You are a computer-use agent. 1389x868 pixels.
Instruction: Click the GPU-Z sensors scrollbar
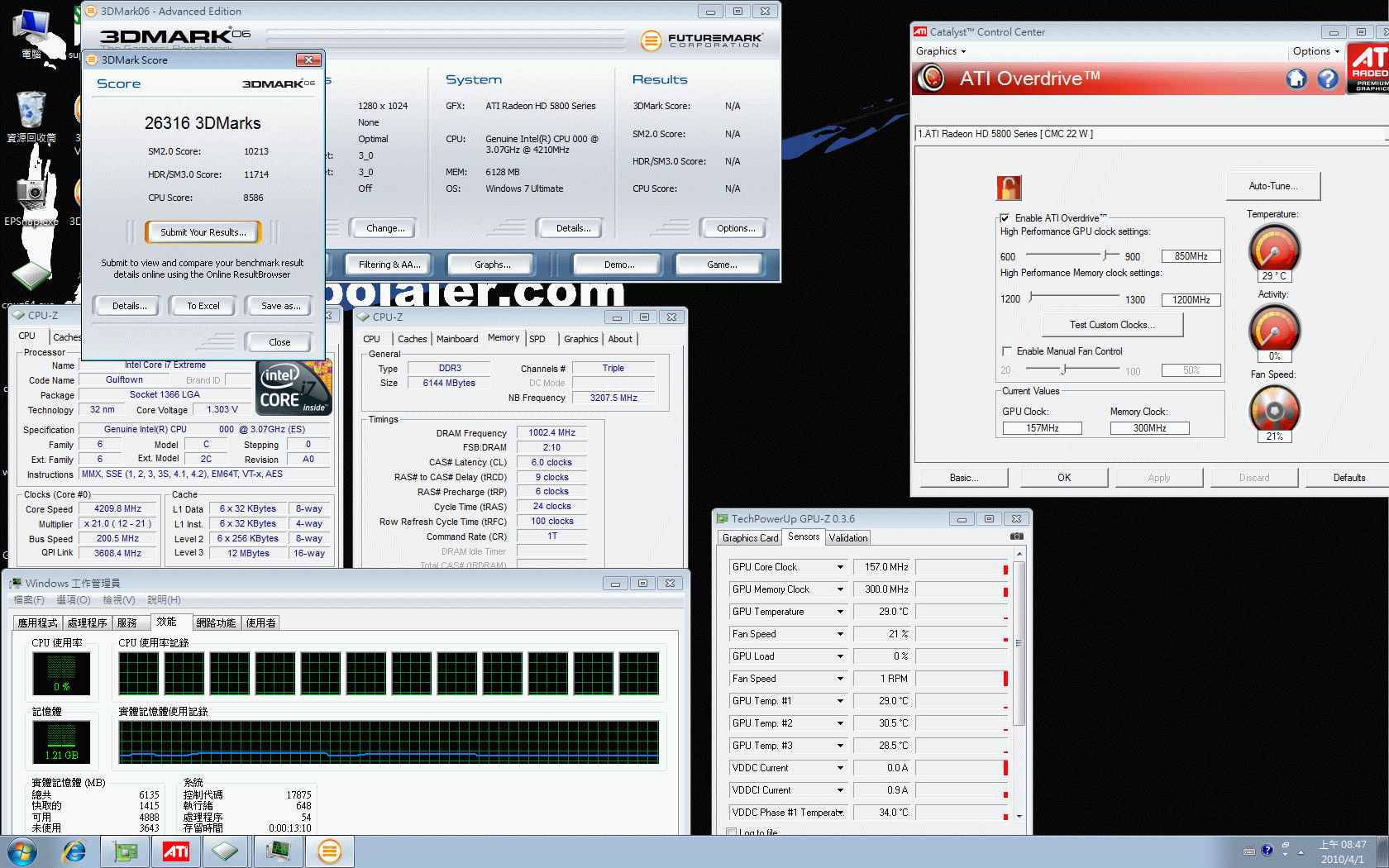click(1019, 642)
